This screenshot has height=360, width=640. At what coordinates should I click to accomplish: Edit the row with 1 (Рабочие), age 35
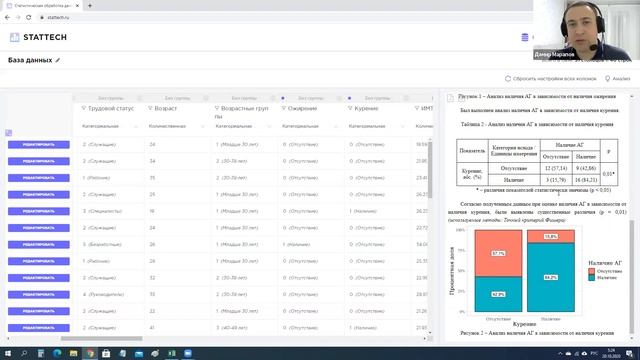[39, 178]
